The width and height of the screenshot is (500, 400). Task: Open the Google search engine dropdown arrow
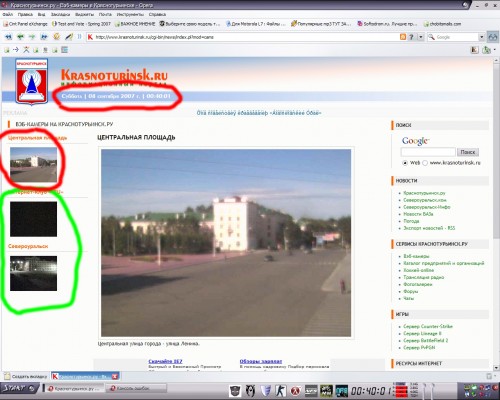coord(481,37)
